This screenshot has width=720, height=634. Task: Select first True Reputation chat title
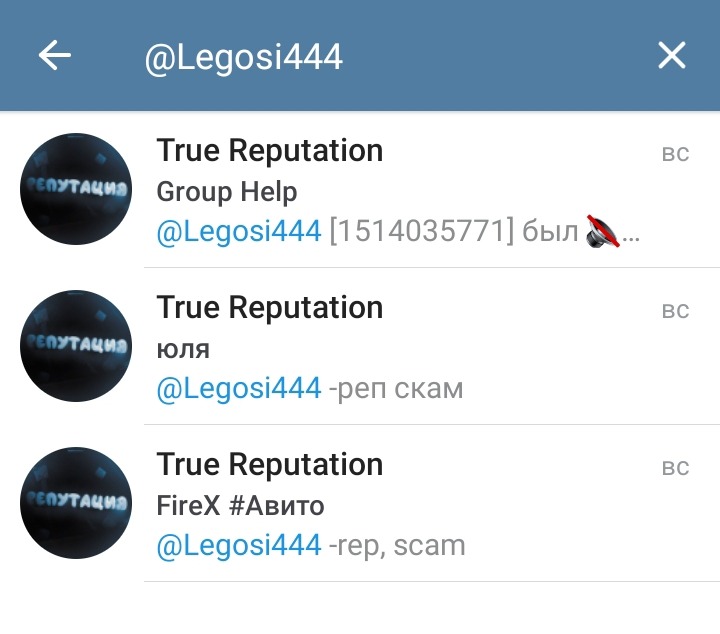pyautogui.click(x=270, y=151)
